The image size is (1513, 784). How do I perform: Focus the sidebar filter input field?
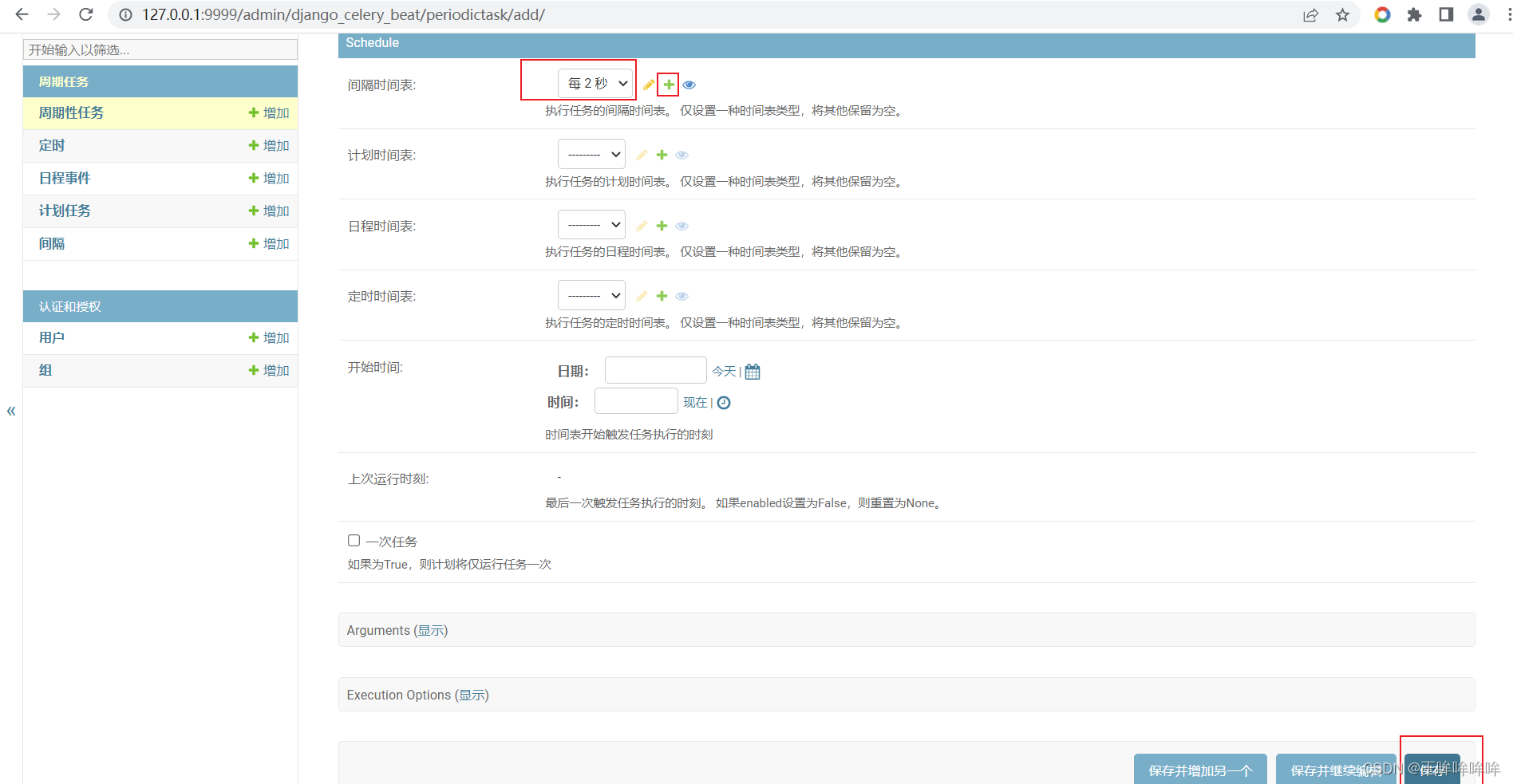[160, 50]
